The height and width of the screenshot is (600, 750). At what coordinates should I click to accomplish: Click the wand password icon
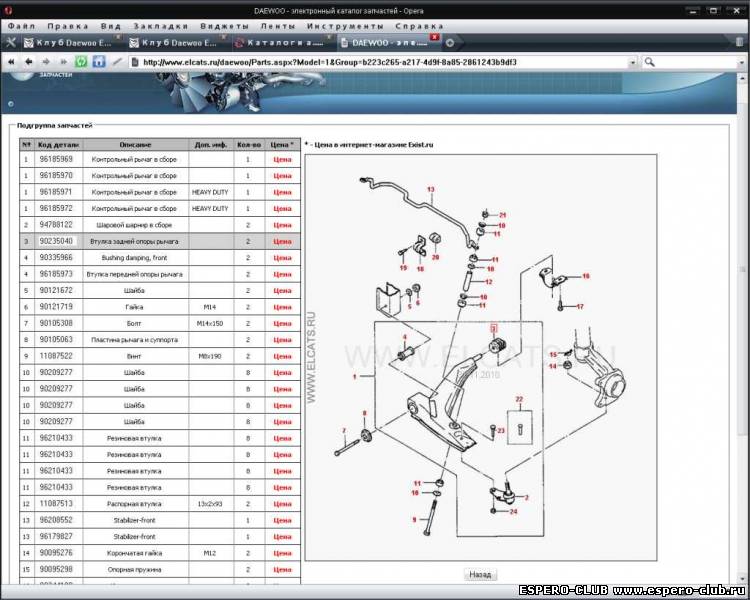(x=117, y=62)
